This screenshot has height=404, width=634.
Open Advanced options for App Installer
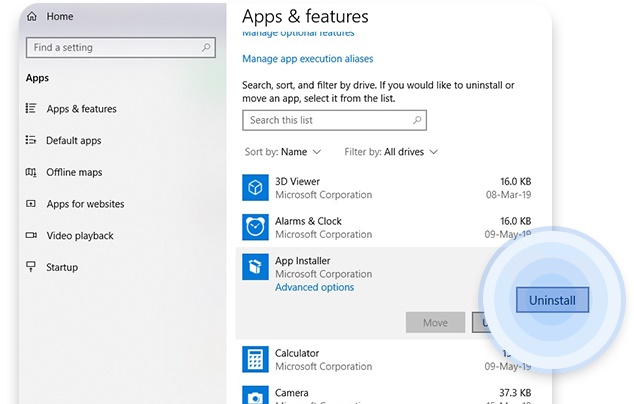pos(314,287)
